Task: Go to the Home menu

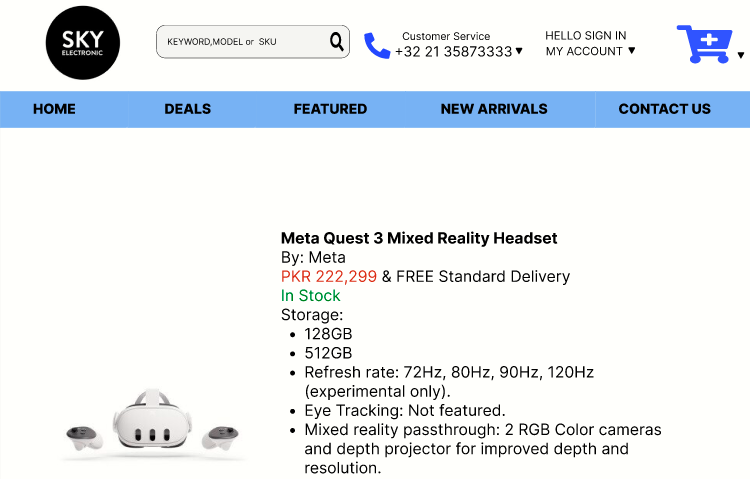Action: (54, 109)
